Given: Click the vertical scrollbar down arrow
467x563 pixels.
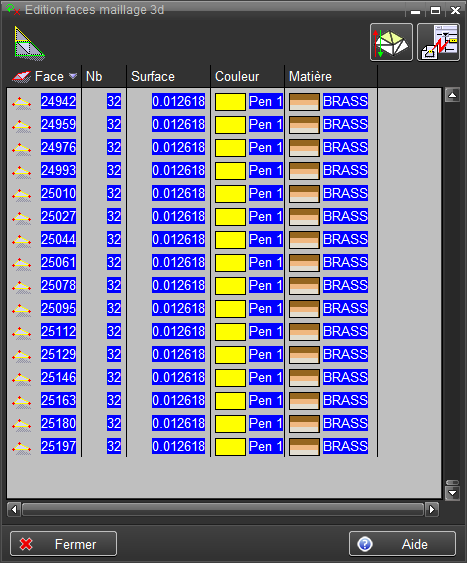Looking at the screenshot, I should [x=452, y=493].
